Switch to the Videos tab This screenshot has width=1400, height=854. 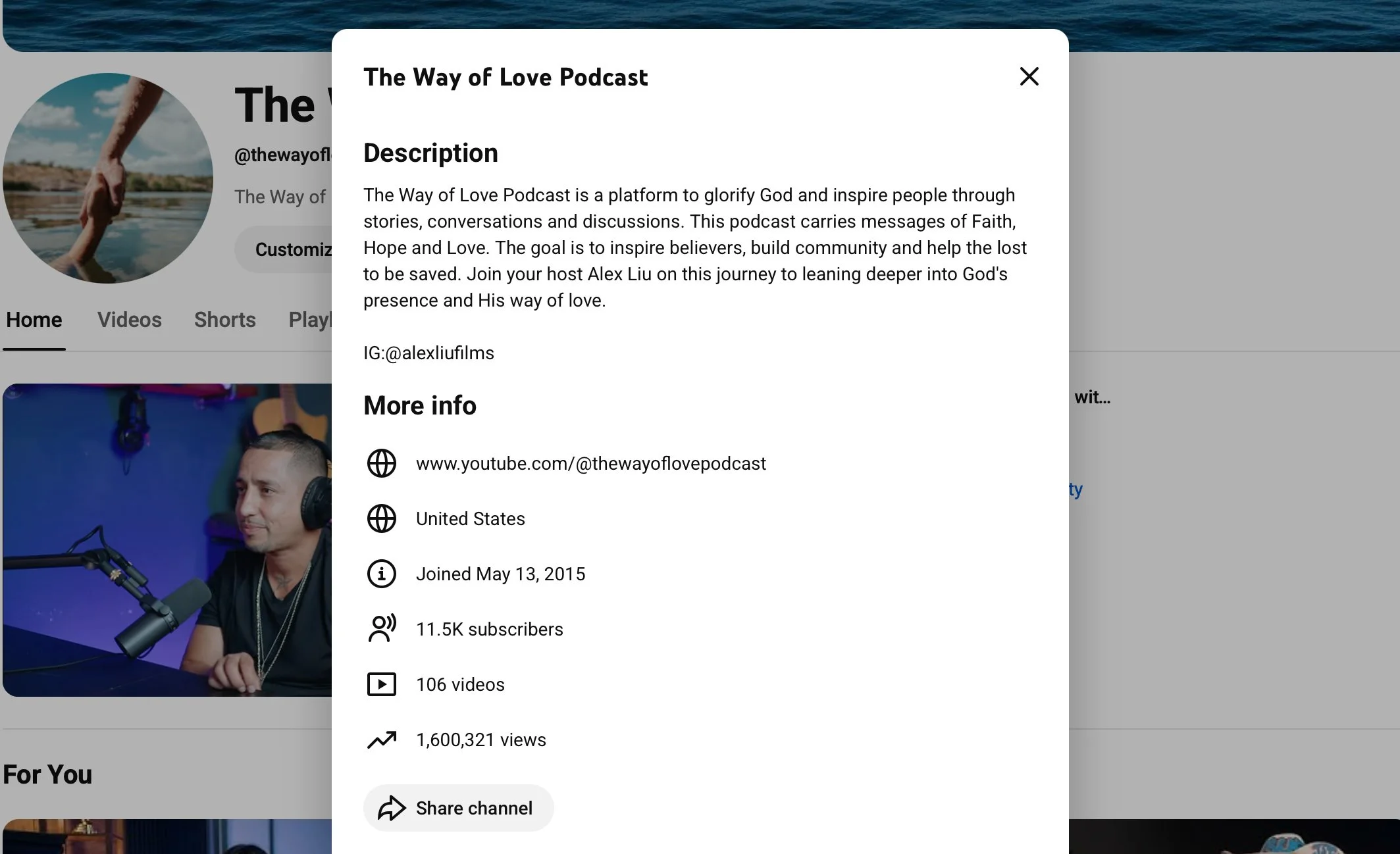coord(130,320)
